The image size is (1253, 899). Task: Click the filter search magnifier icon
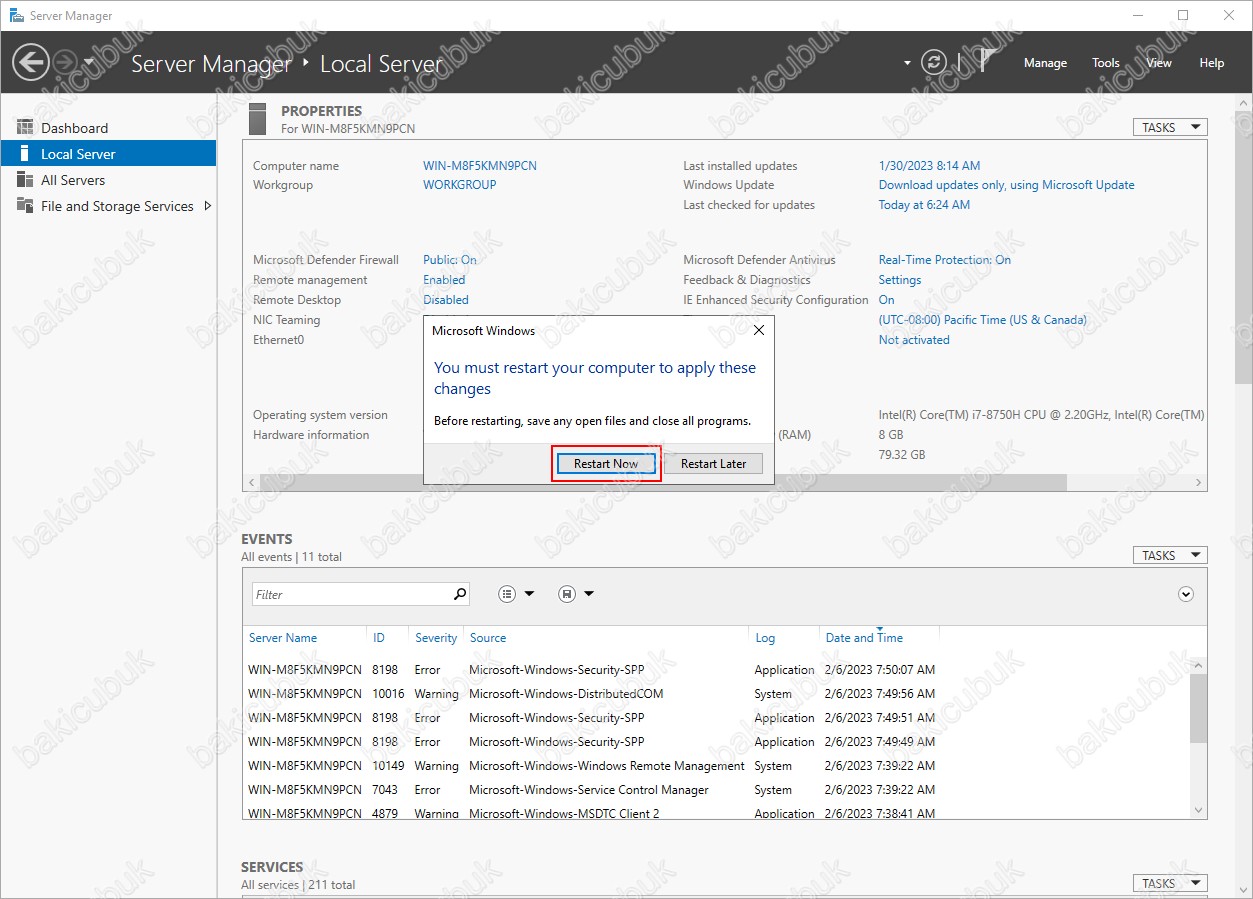460,594
